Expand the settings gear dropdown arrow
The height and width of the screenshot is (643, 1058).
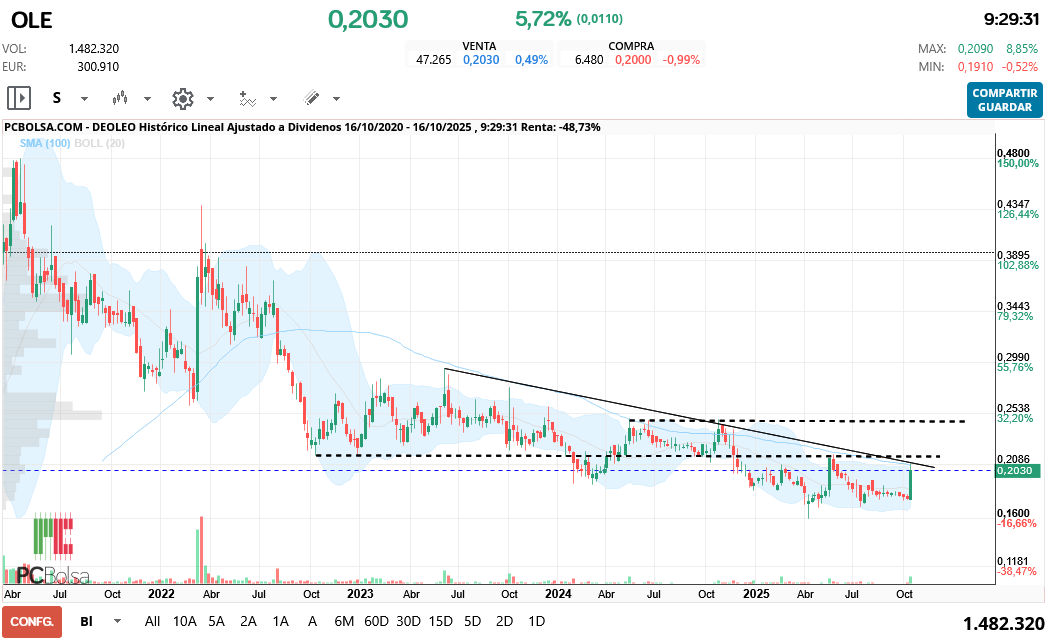point(210,99)
